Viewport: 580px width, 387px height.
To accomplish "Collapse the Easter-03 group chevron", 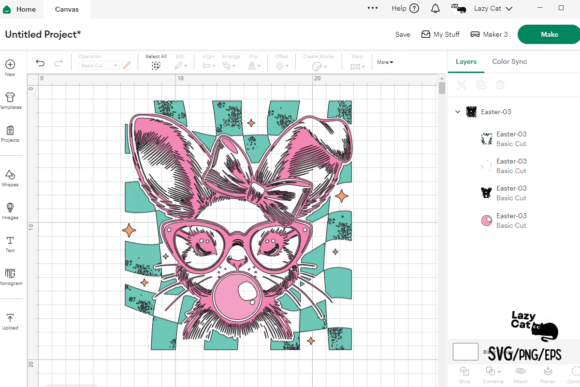I will 458,111.
